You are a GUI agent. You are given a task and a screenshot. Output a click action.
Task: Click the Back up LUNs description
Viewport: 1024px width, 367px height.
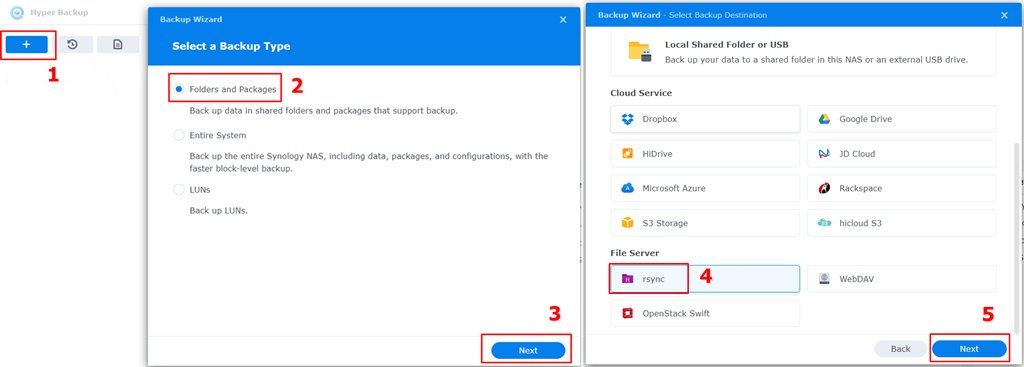pyautogui.click(x=219, y=211)
